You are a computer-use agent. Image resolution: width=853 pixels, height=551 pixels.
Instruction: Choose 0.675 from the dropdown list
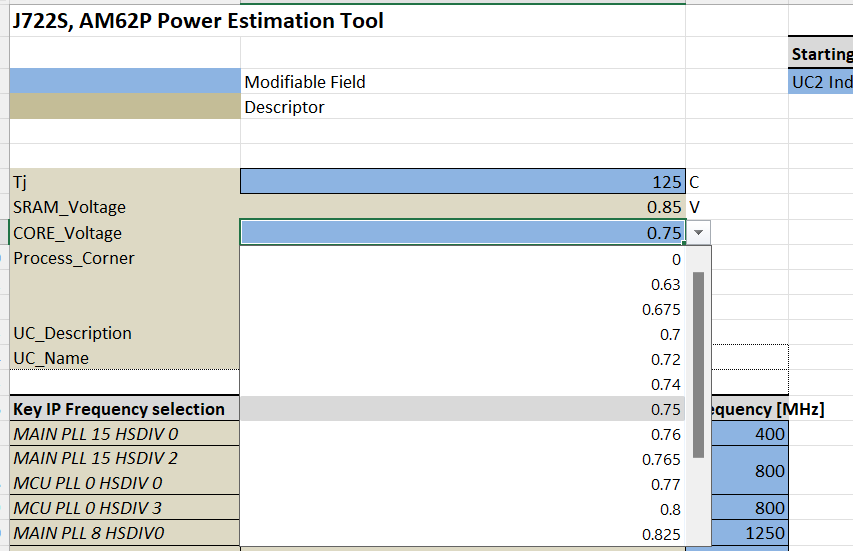point(462,309)
